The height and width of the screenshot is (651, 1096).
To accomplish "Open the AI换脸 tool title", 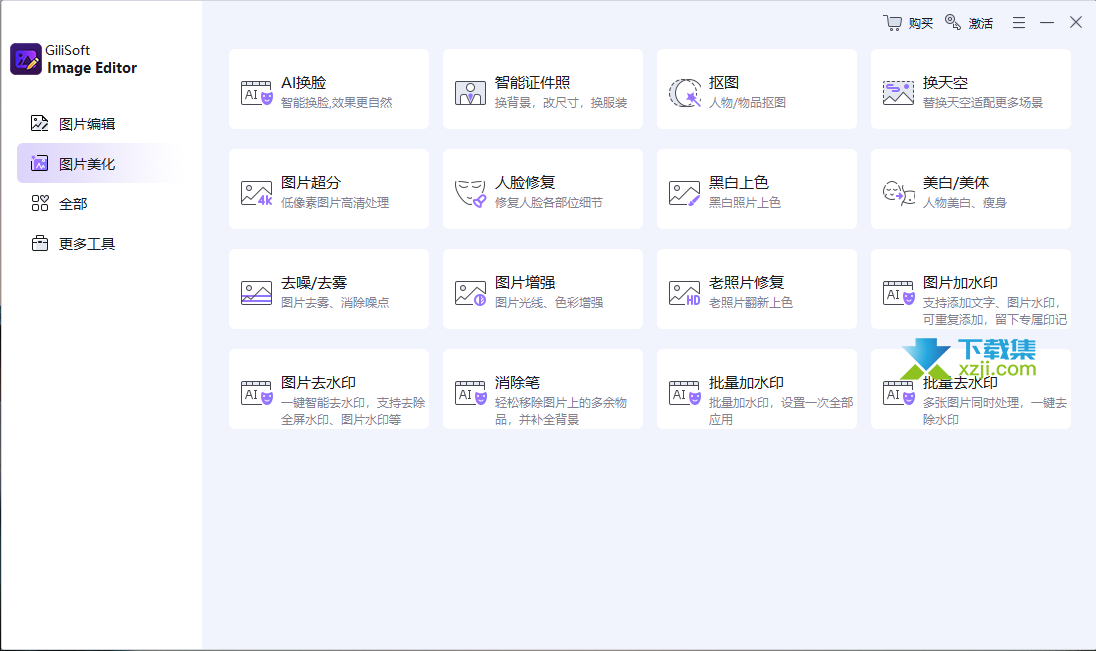I will pyautogui.click(x=303, y=83).
